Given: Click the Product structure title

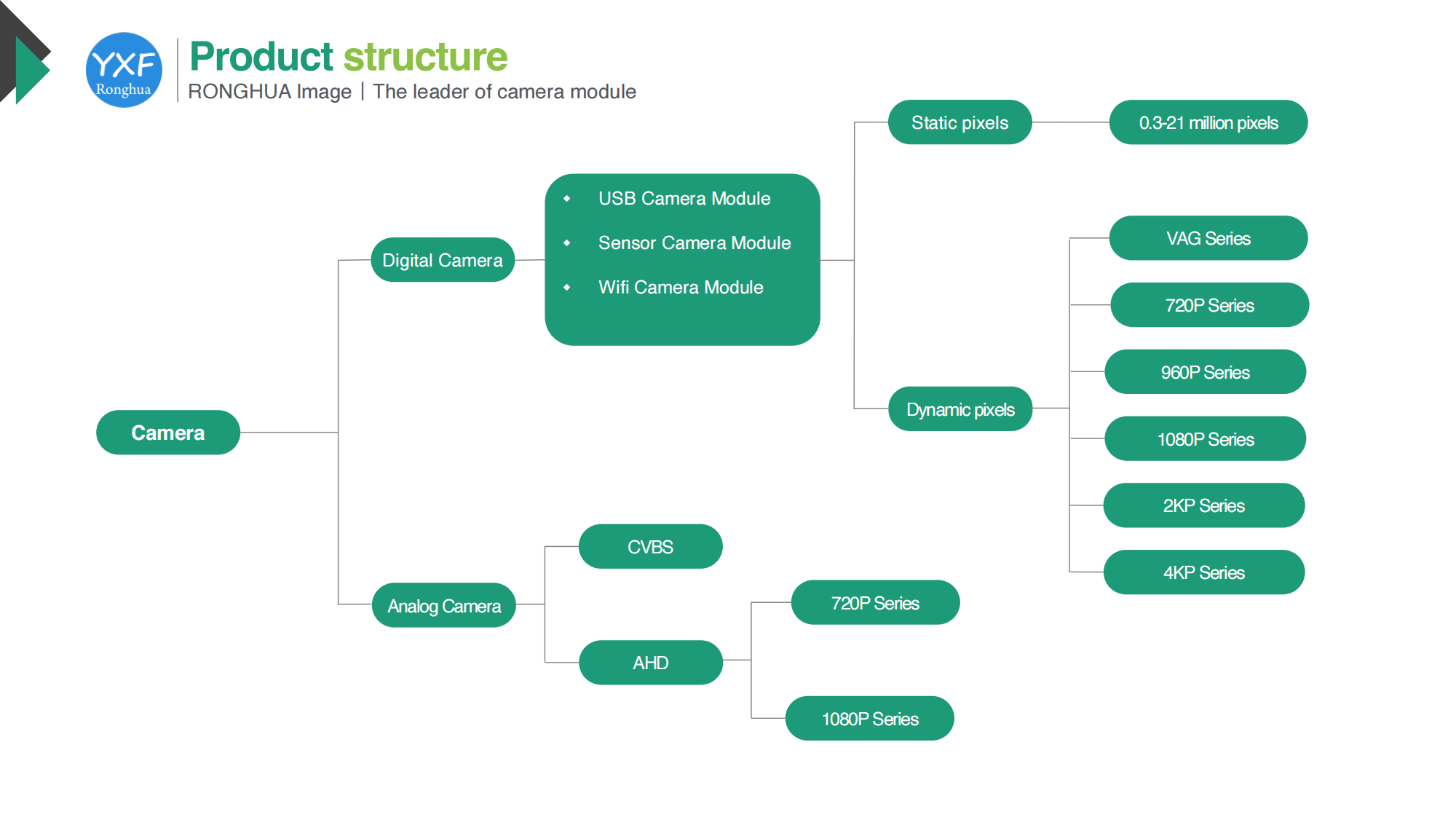Looking at the screenshot, I should point(348,56).
